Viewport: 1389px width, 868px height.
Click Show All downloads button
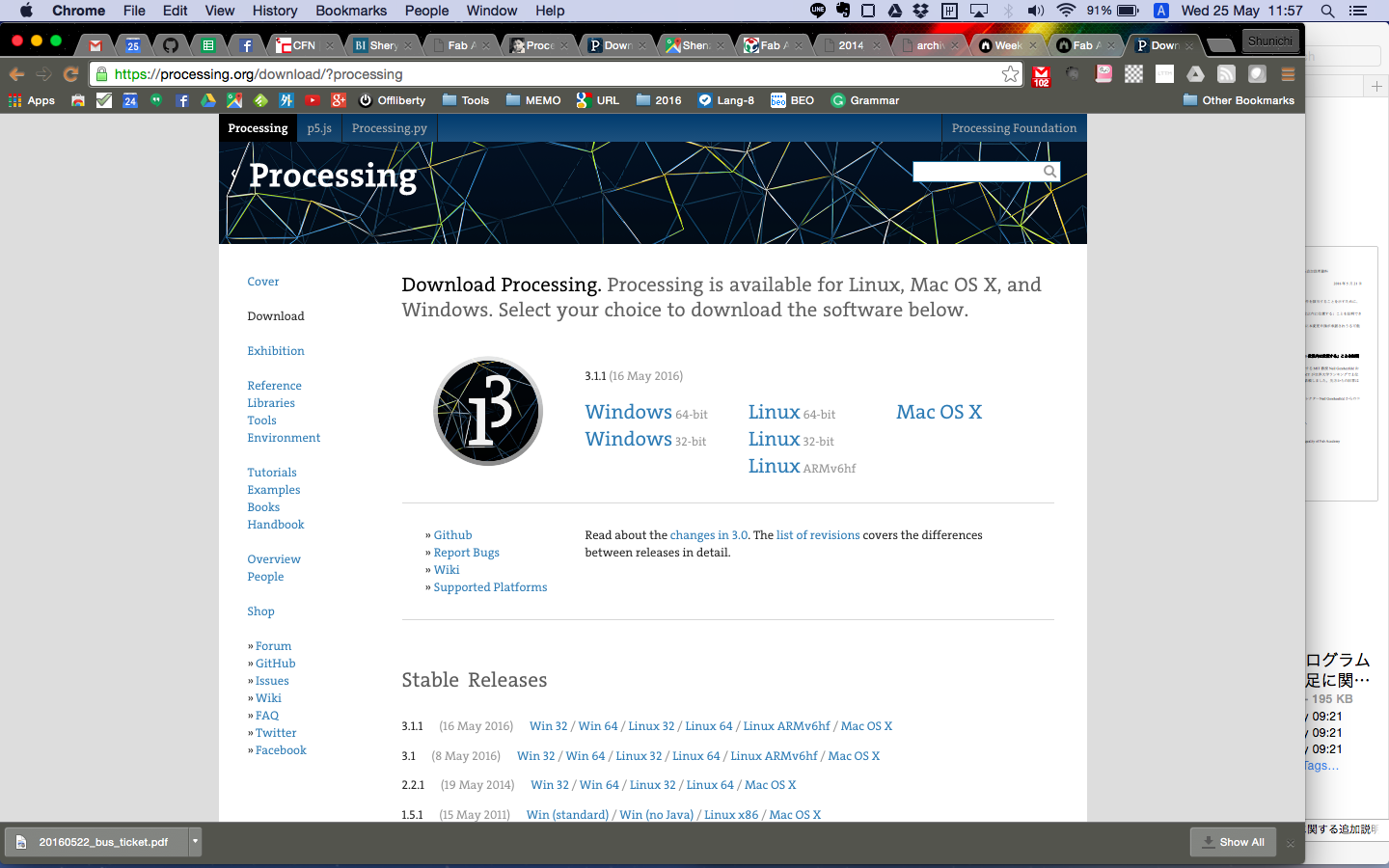coord(1233,842)
